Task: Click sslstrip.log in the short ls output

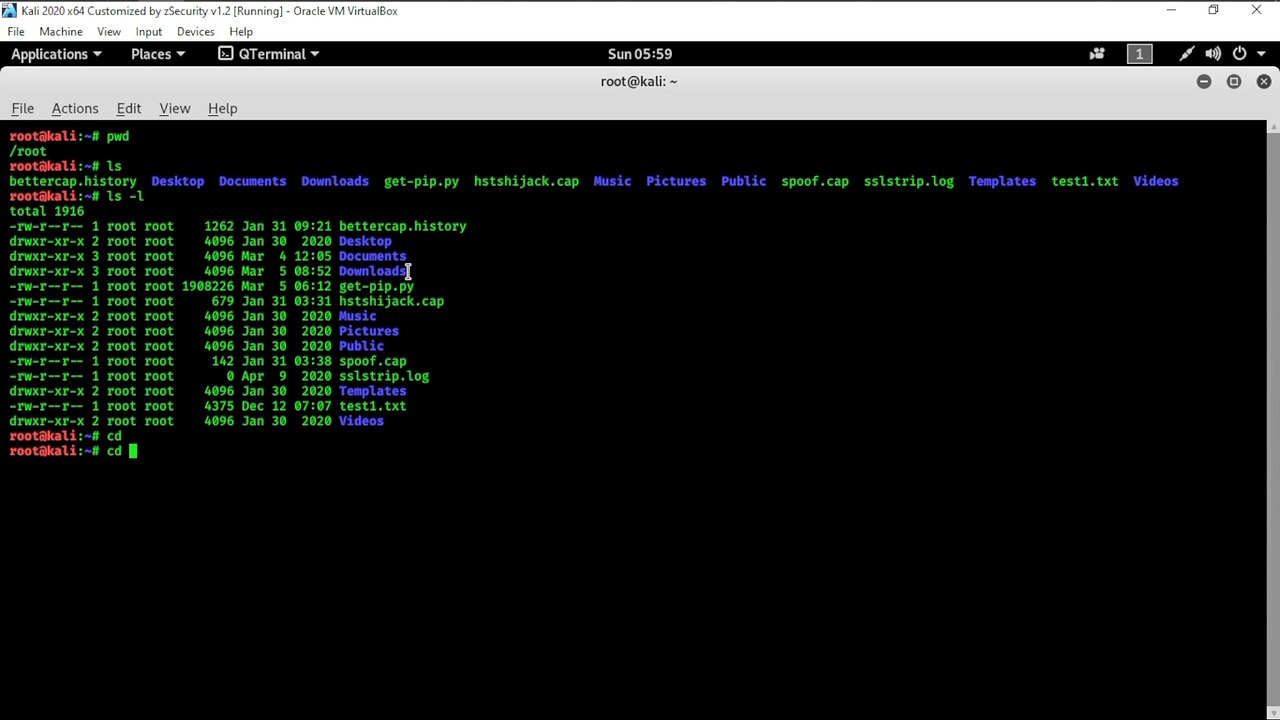Action: 908,181
